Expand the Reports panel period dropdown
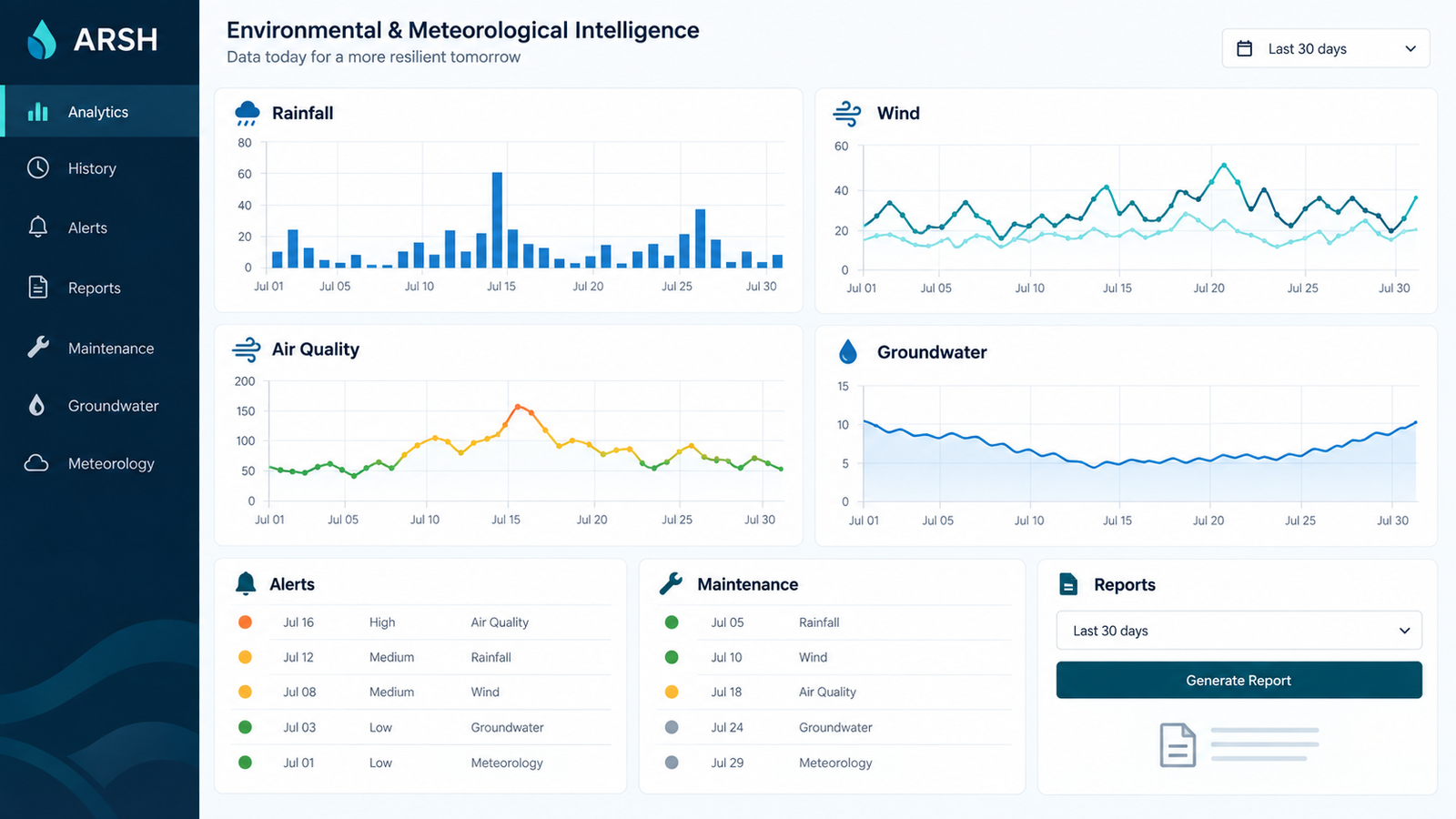The width and height of the screenshot is (1456, 819). coord(1239,631)
